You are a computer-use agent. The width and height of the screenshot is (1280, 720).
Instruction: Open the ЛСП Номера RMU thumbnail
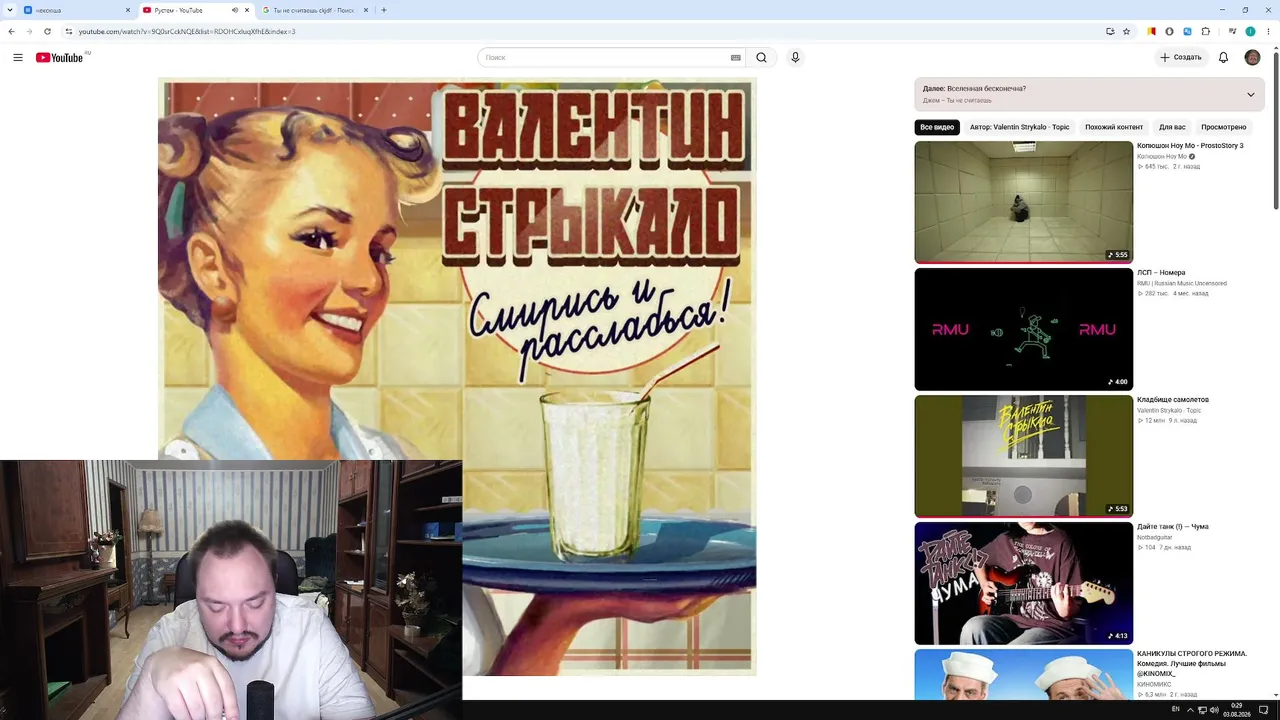(1024, 329)
